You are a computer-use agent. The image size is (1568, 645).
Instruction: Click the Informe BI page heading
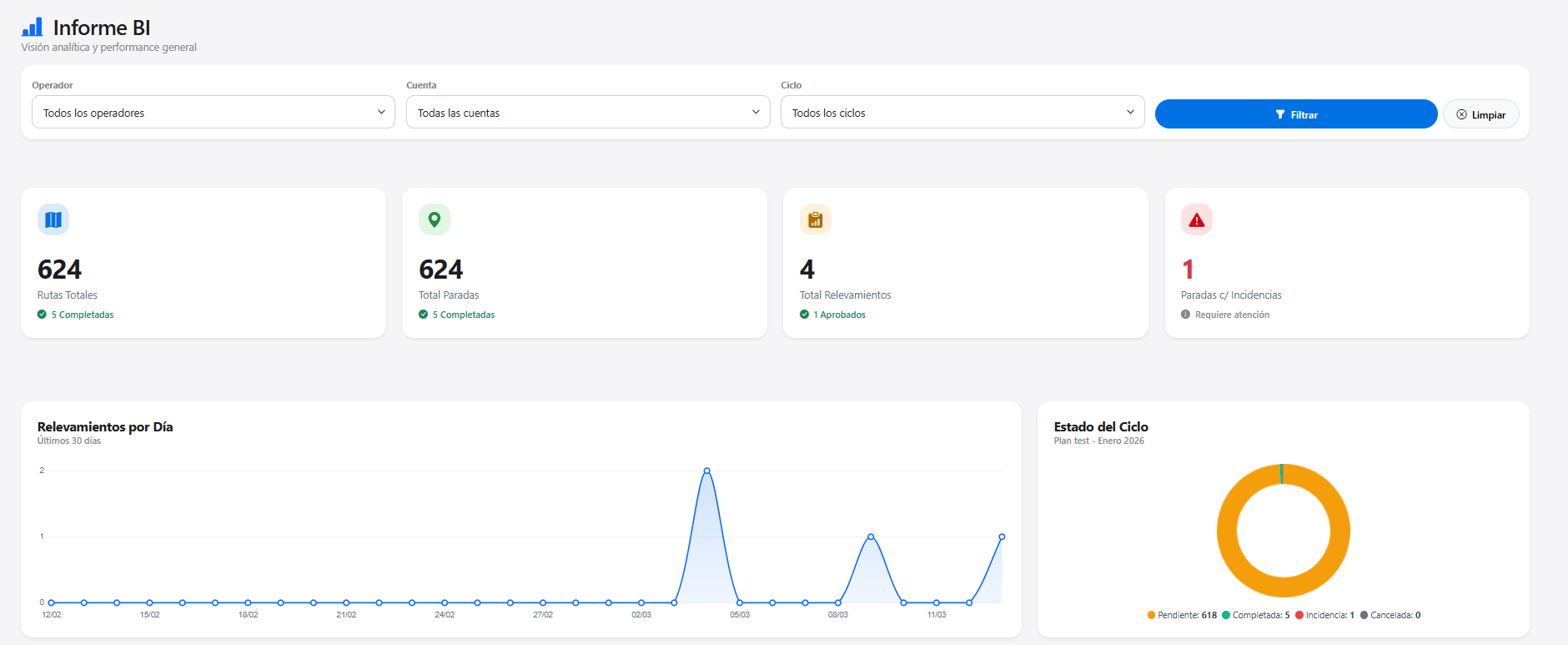[102, 28]
